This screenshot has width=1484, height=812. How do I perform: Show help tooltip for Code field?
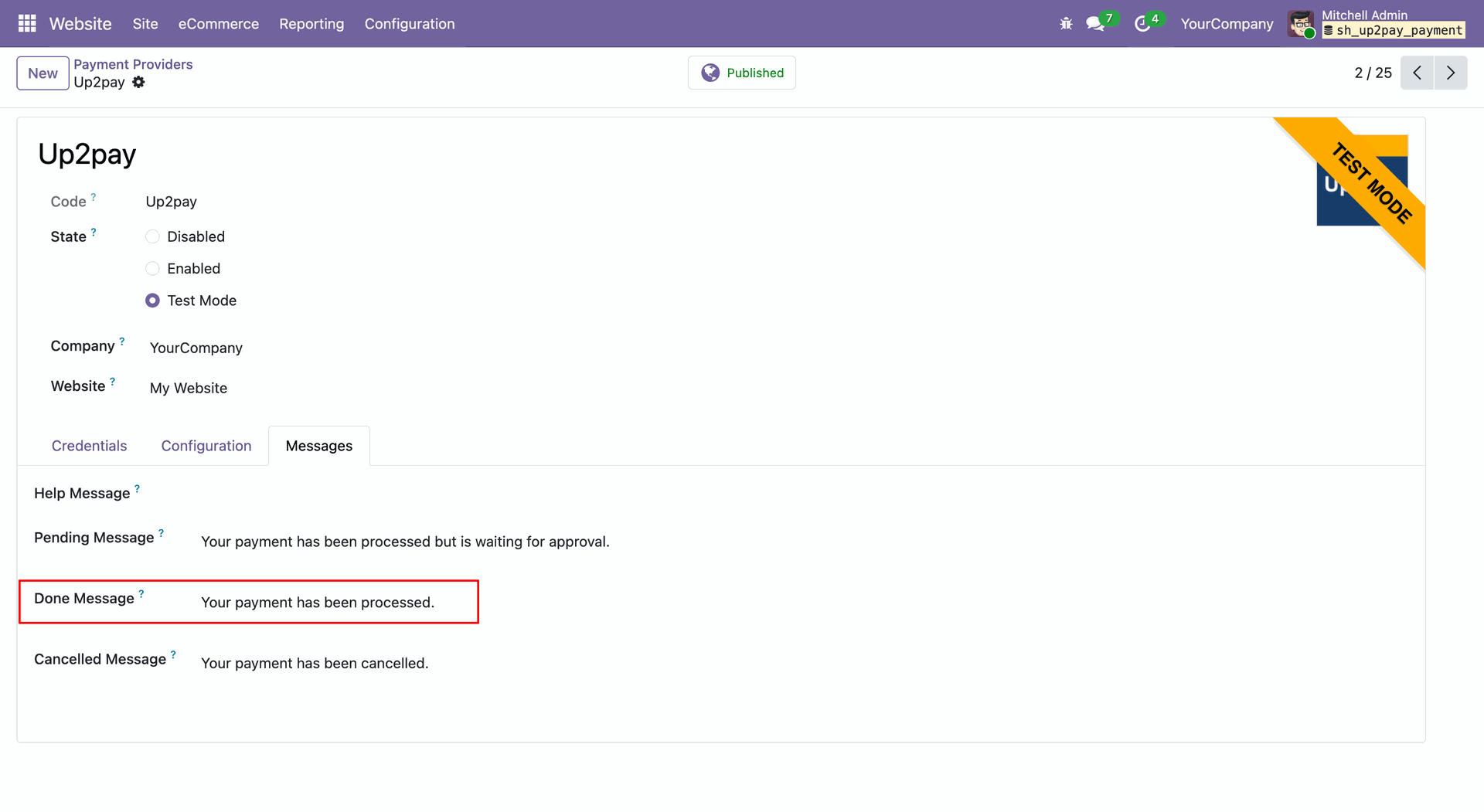tap(94, 197)
